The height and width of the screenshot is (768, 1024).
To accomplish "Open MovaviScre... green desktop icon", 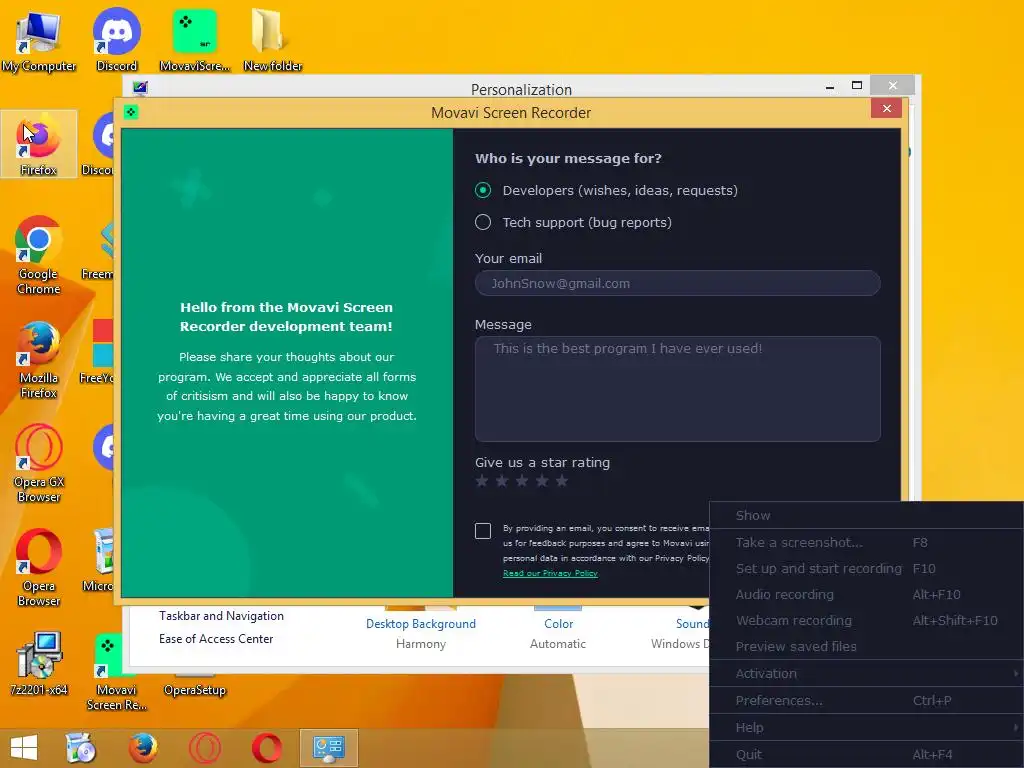I will (x=195, y=40).
